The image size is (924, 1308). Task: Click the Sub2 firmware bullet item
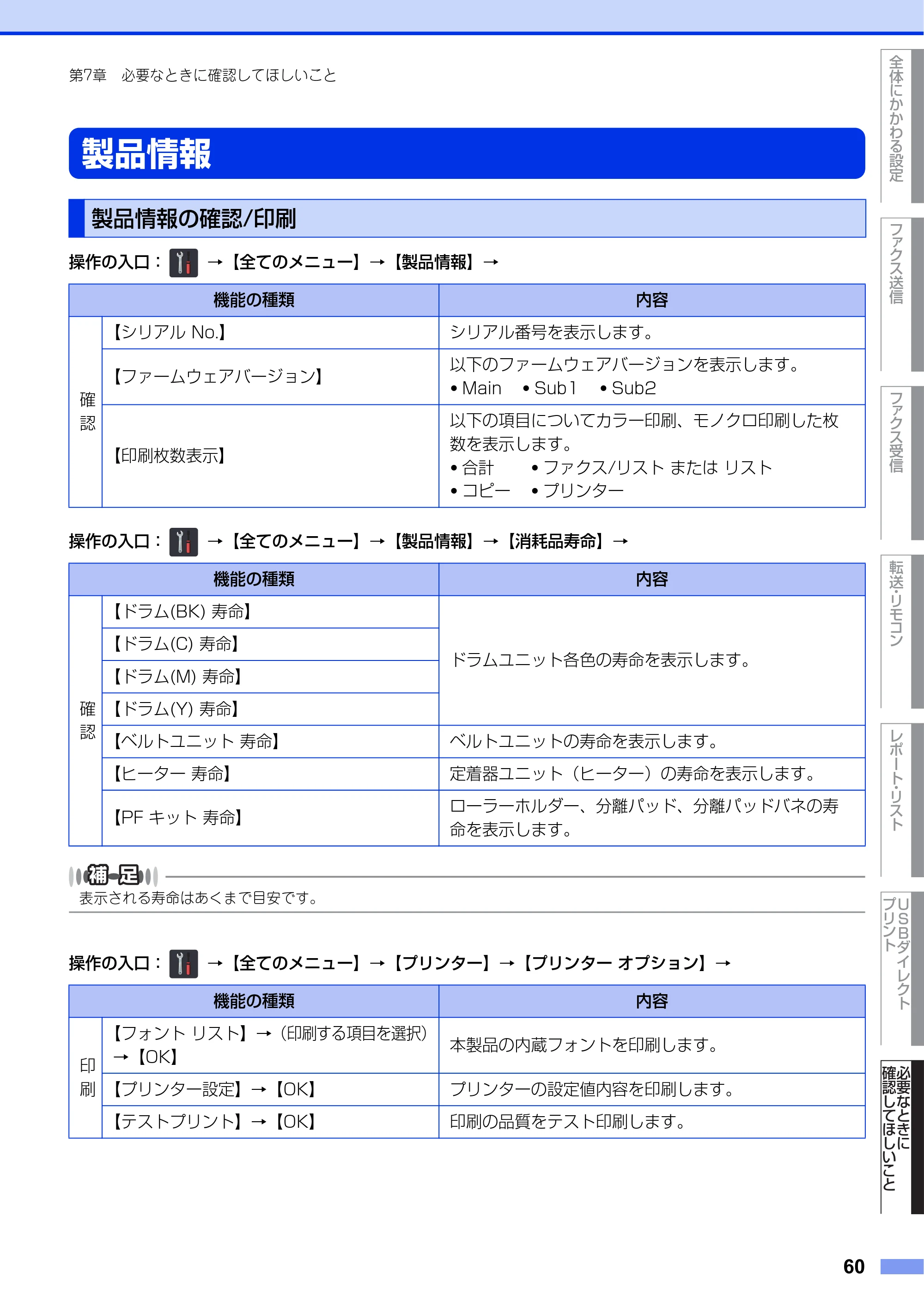628,389
